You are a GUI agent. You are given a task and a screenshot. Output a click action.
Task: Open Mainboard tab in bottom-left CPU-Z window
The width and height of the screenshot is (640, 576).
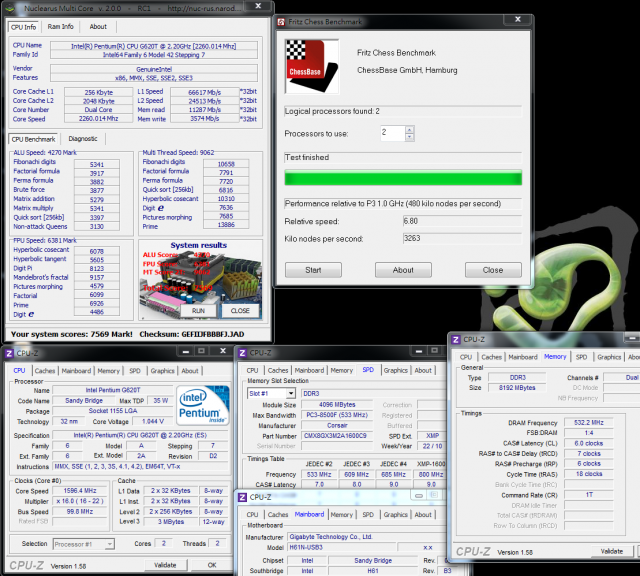[76, 371]
